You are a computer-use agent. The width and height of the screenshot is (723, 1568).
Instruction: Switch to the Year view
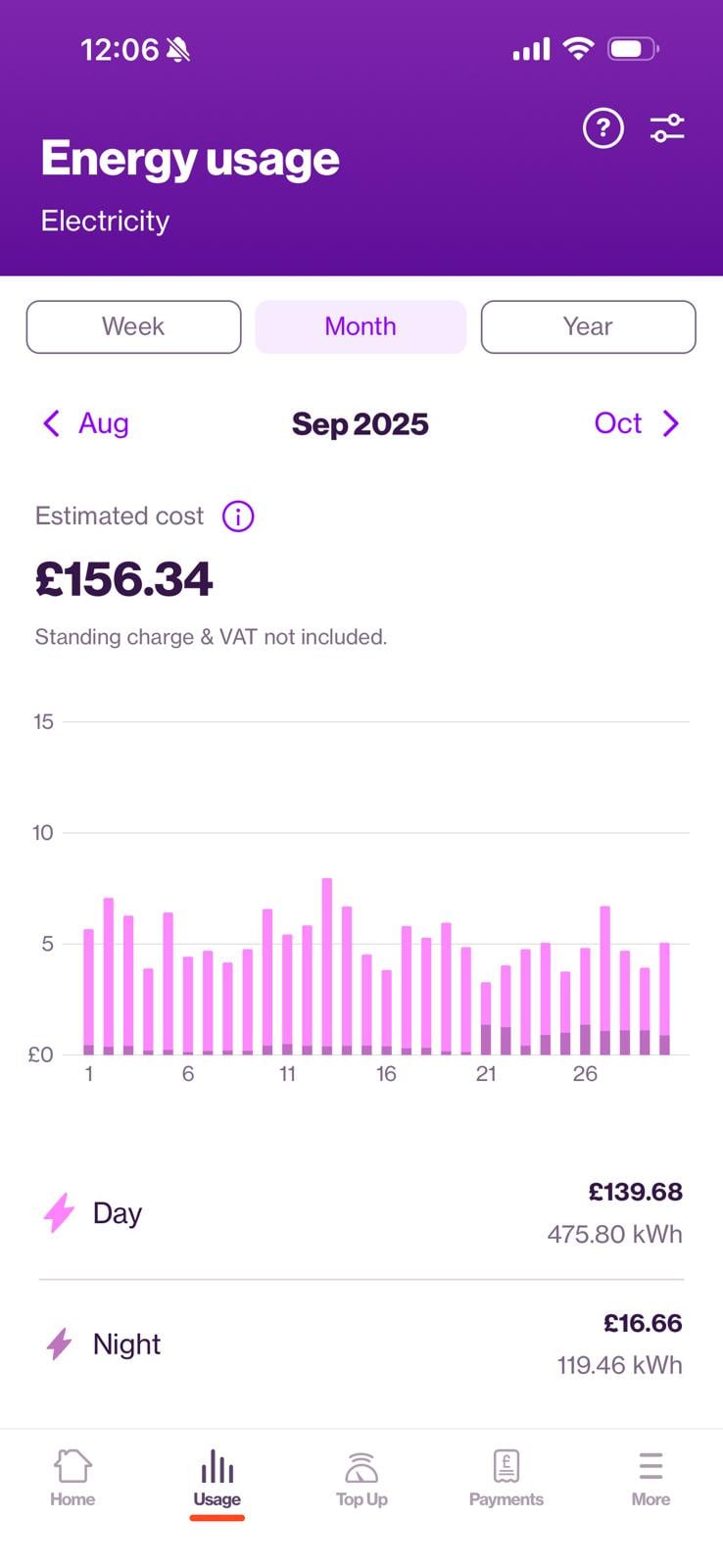pos(588,326)
